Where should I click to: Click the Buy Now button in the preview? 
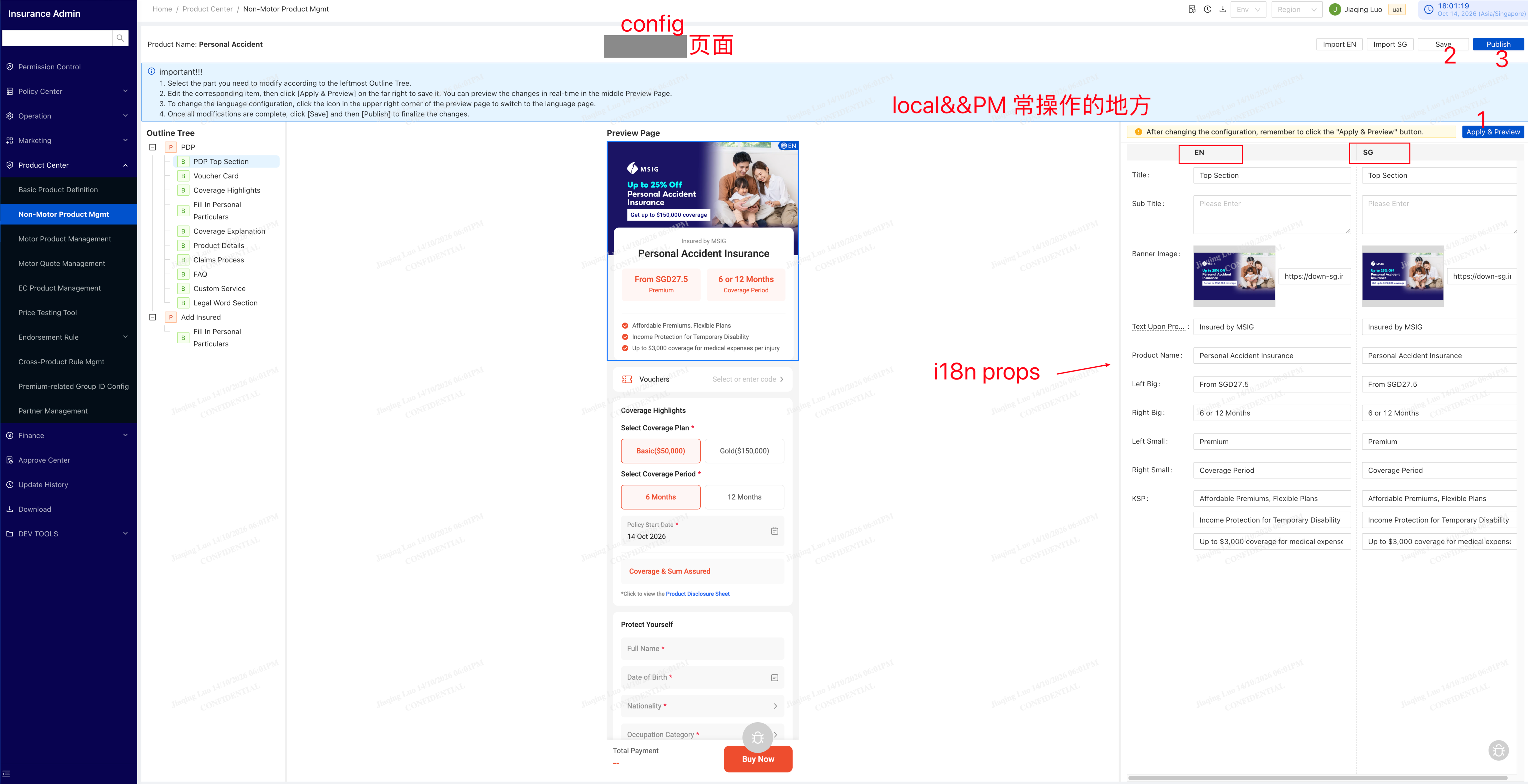point(758,759)
